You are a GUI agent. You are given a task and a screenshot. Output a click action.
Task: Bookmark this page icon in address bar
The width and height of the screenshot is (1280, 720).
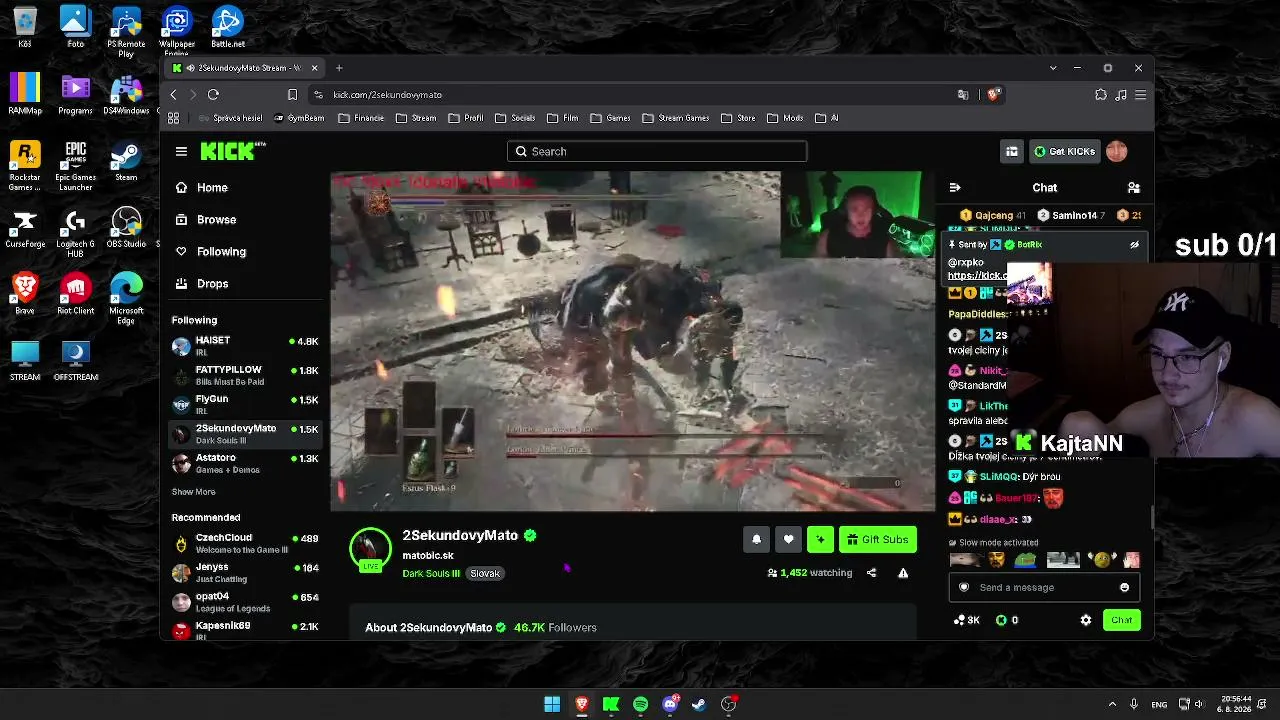(292, 95)
